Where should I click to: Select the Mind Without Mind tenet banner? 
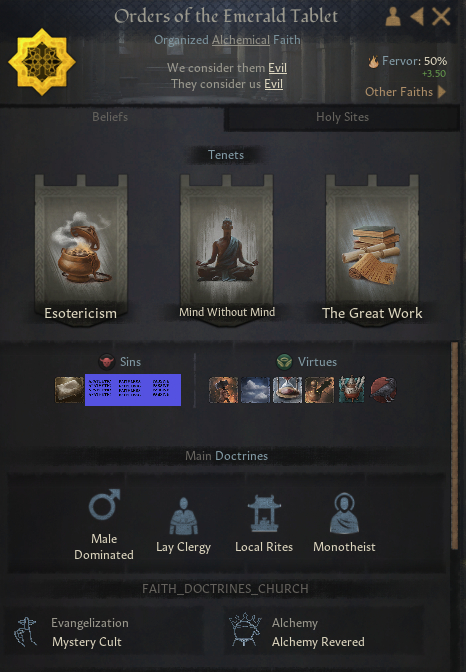(227, 249)
